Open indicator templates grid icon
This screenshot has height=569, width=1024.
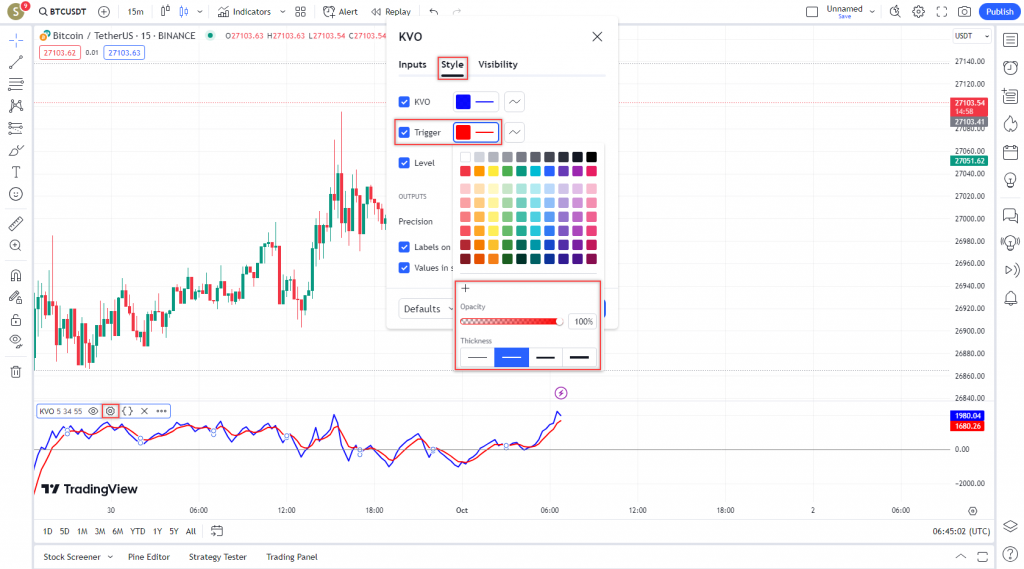point(300,12)
